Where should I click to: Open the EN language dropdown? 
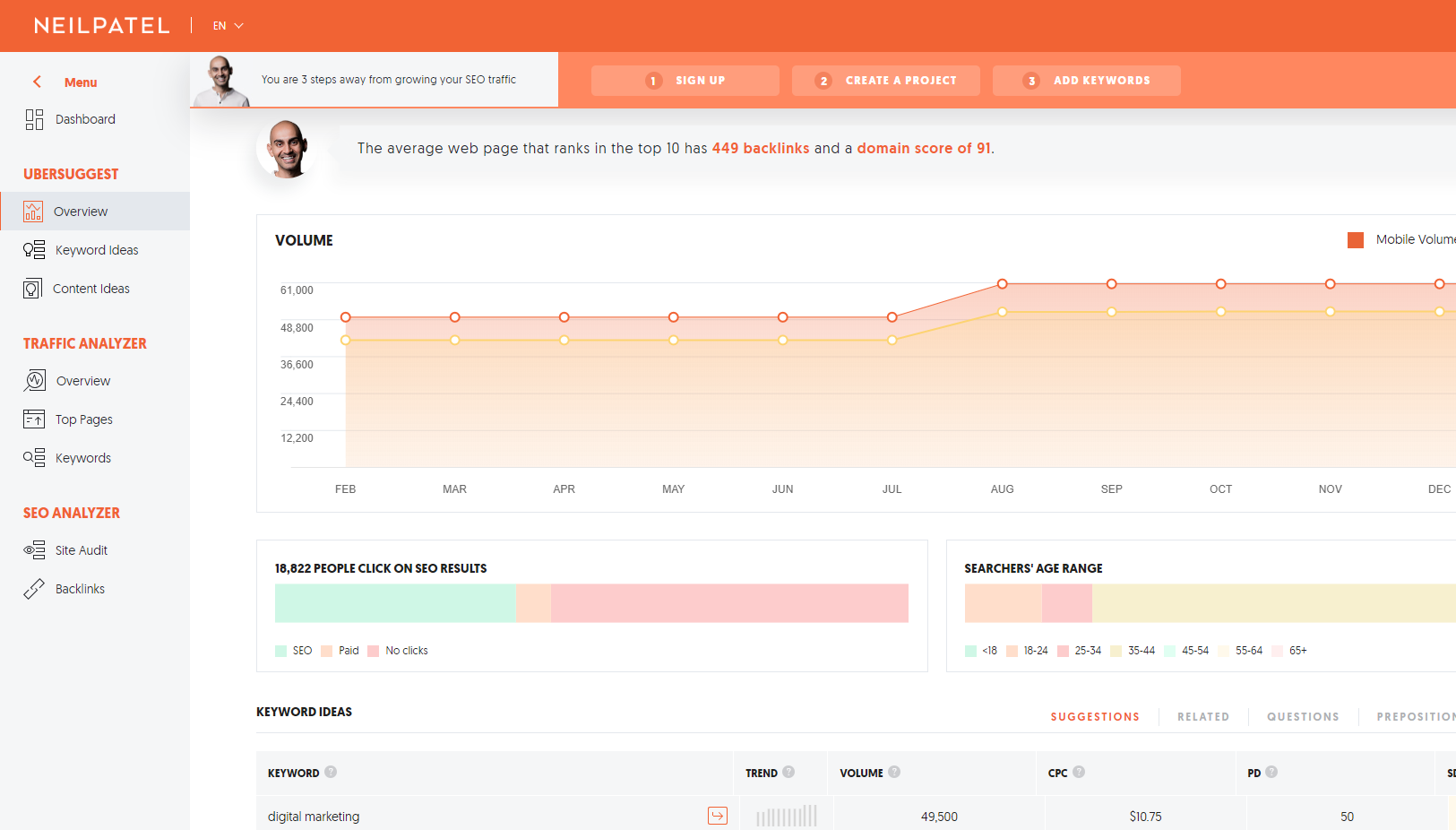[228, 26]
